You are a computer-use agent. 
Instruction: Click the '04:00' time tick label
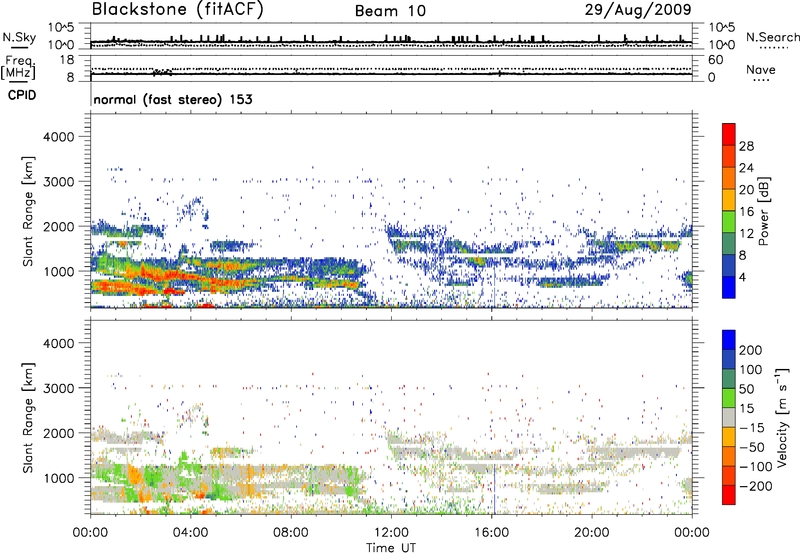(x=190, y=533)
